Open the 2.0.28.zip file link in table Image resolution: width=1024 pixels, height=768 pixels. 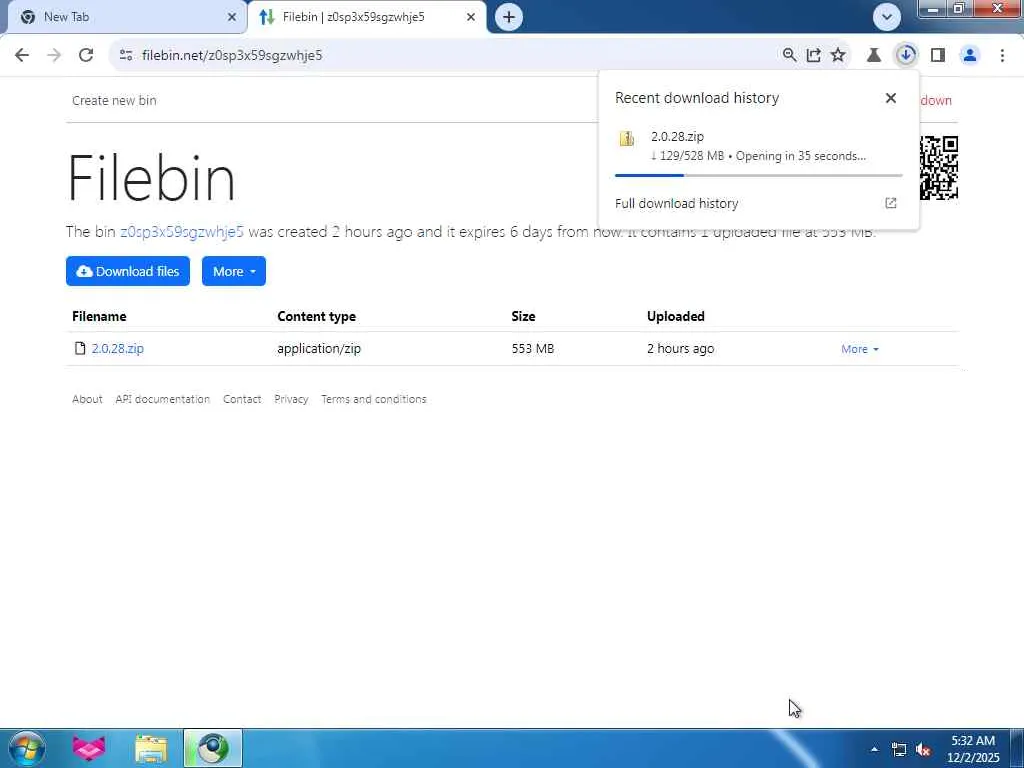pyautogui.click(x=118, y=349)
